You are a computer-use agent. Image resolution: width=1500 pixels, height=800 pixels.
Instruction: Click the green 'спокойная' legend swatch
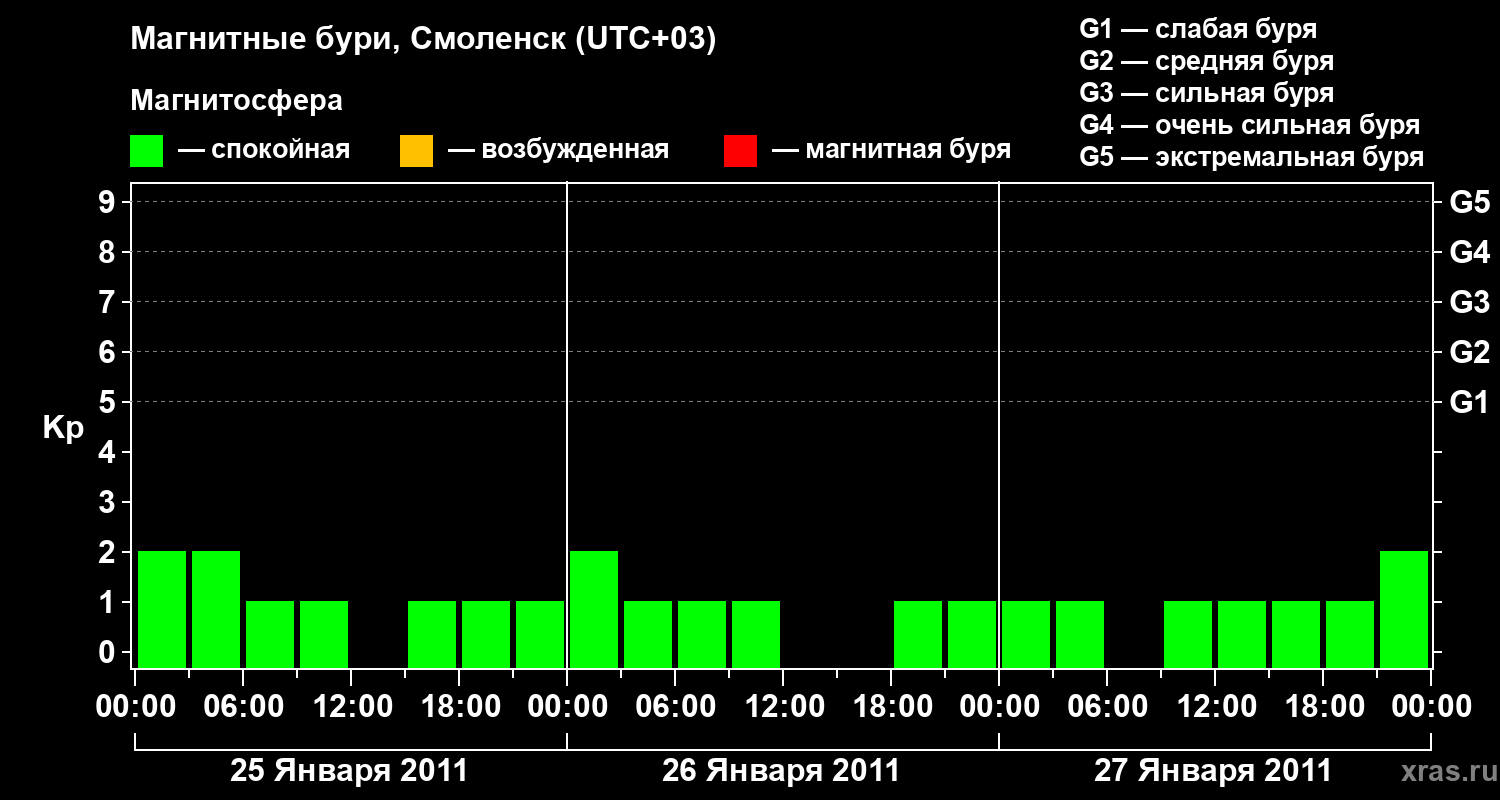pos(147,151)
